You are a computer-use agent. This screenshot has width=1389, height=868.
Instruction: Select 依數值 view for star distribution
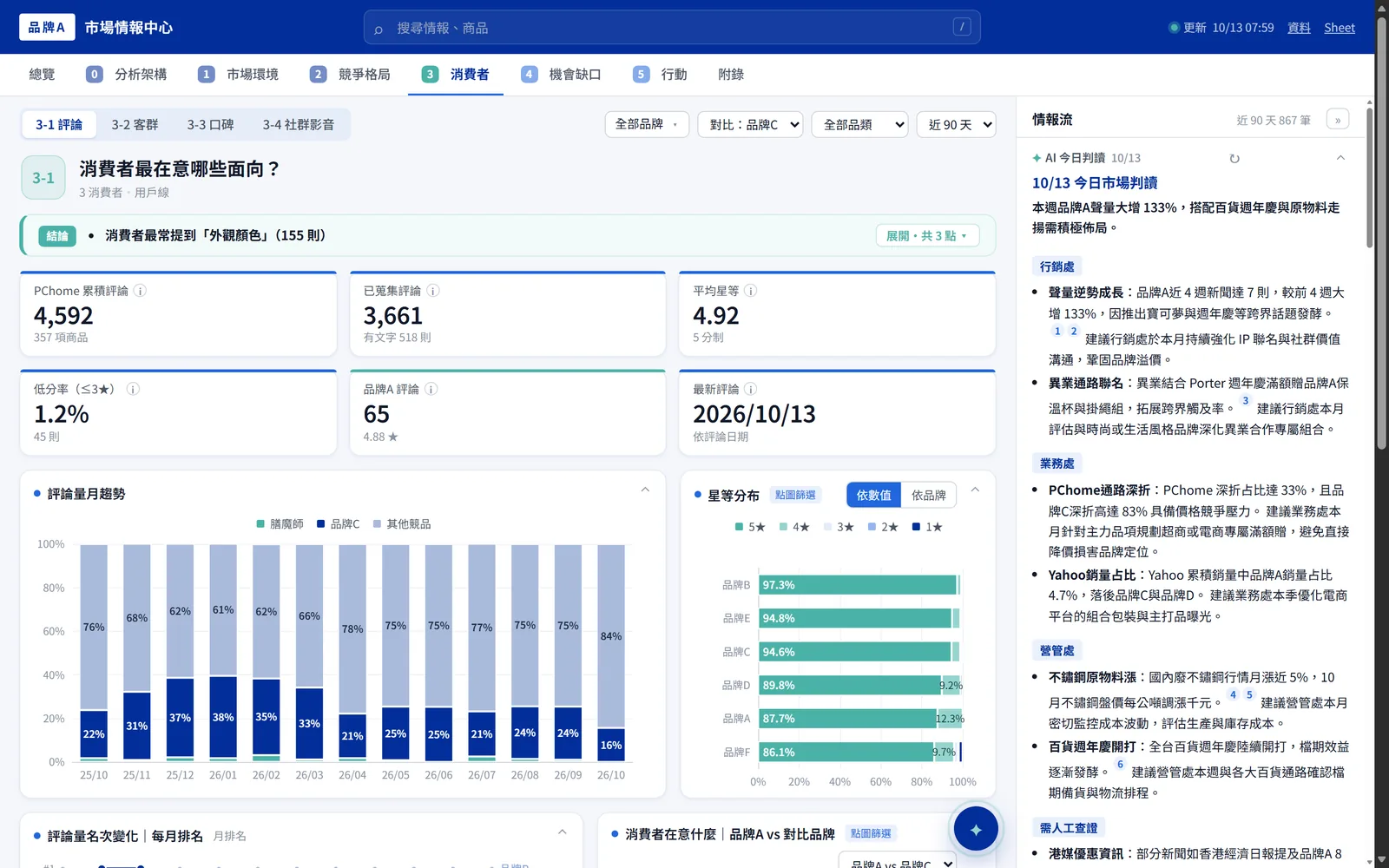[x=873, y=495]
